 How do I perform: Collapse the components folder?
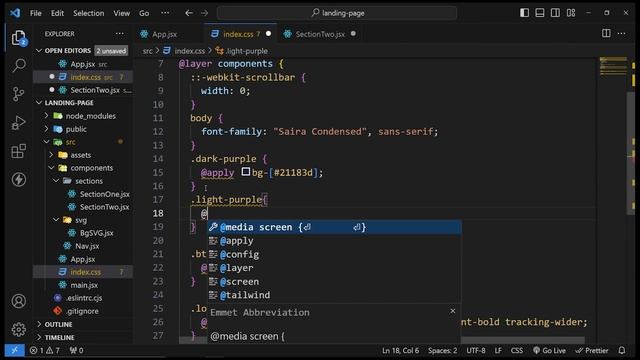(x=83, y=168)
